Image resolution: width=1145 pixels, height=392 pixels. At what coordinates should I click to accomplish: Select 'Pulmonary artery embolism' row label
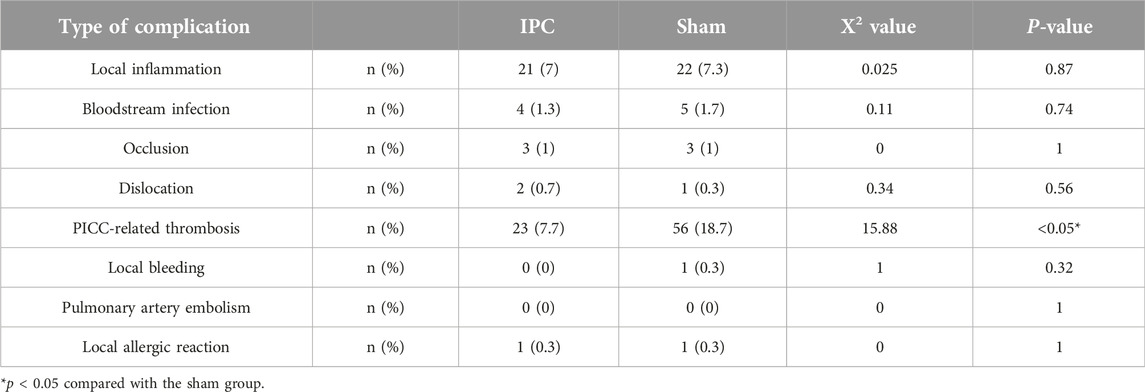point(156,307)
